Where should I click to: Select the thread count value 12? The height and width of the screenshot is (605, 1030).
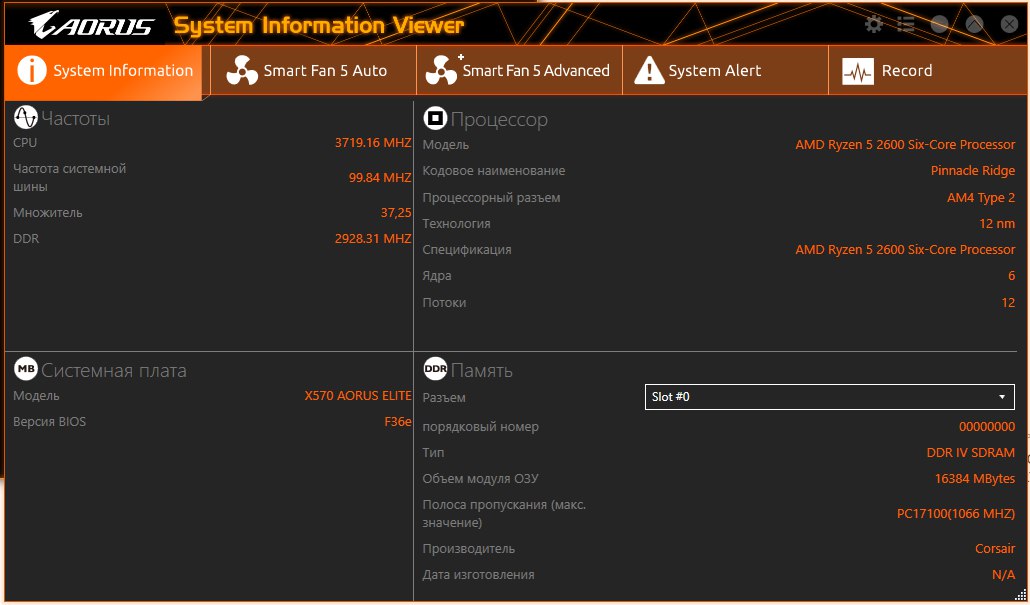1008,303
